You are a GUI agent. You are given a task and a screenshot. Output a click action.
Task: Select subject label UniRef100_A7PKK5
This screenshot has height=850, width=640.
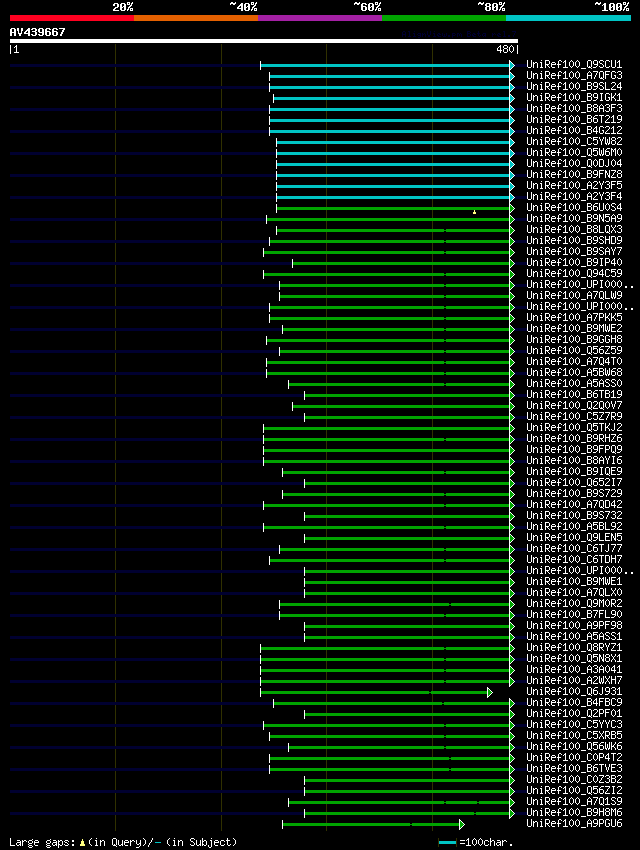tap(574, 318)
